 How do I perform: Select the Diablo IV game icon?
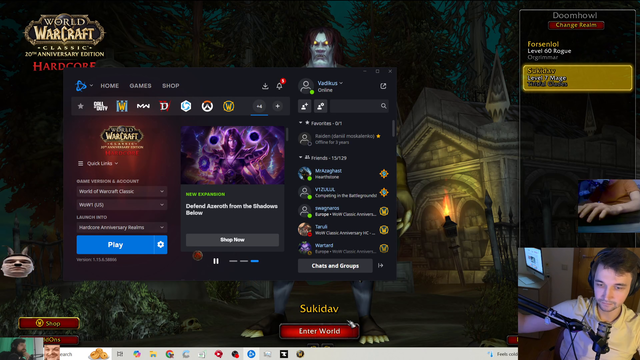click(164, 106)
